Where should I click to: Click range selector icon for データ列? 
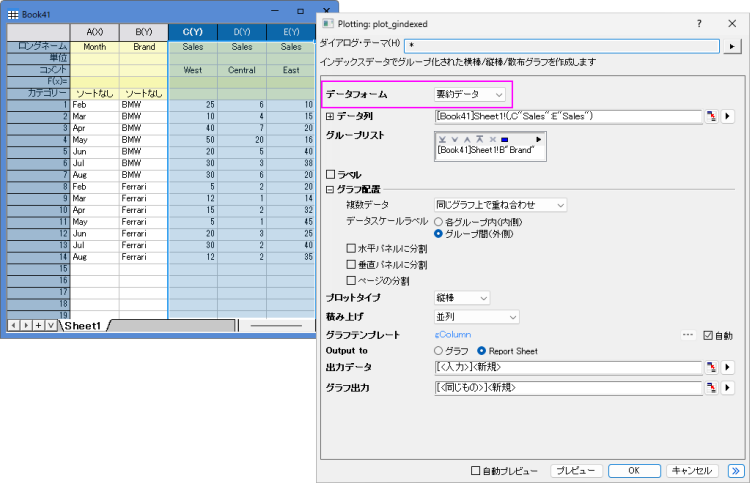[x=711, y=116]
